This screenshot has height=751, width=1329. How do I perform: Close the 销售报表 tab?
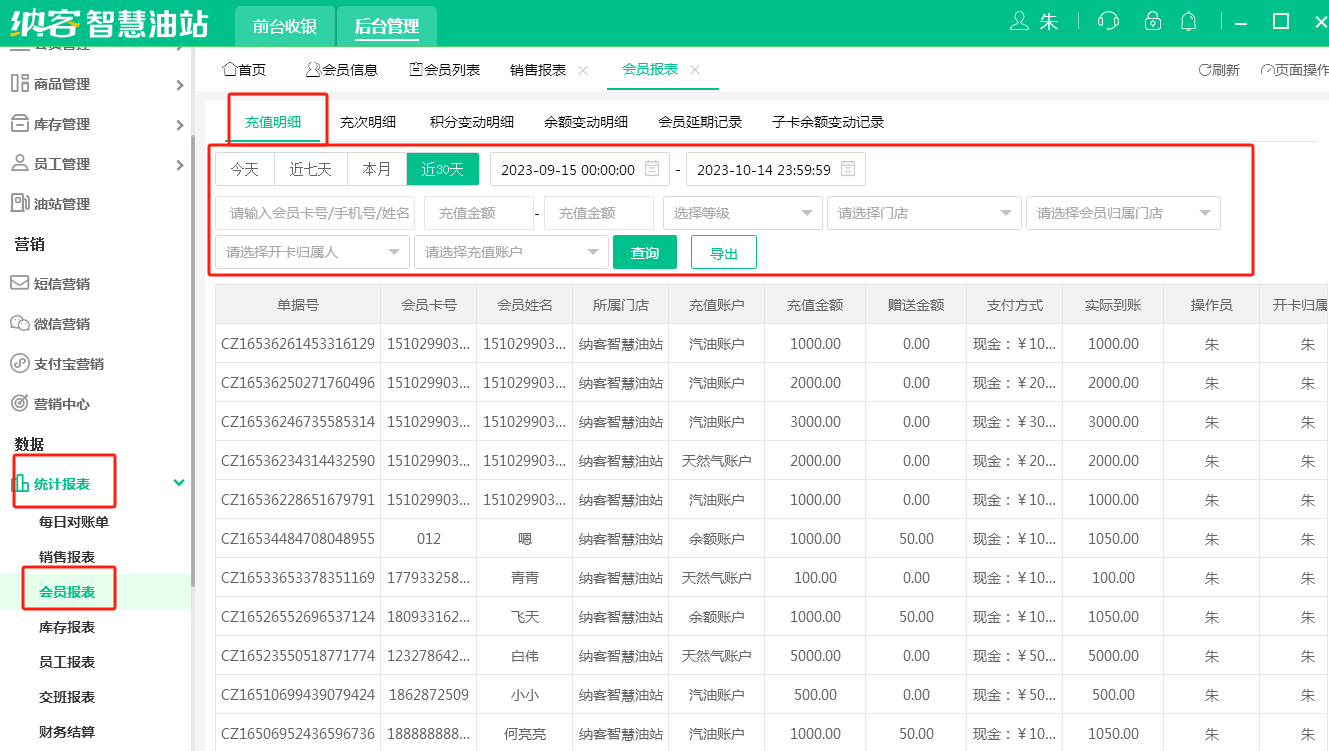tap(583, 70)
